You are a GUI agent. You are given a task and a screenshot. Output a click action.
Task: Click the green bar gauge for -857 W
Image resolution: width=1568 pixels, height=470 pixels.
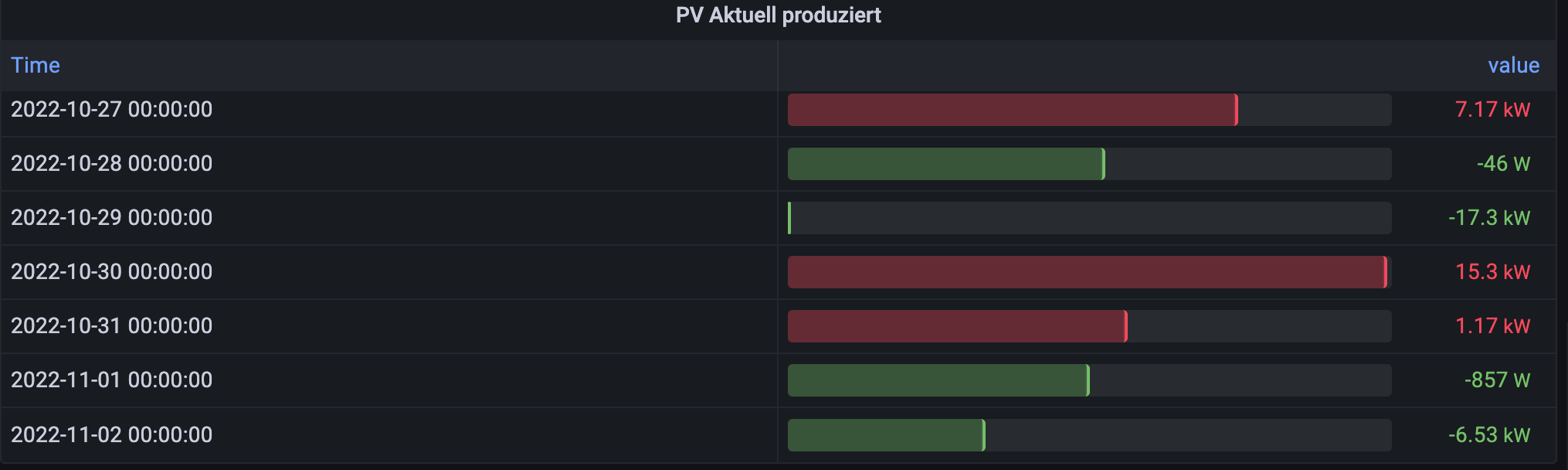[x=938, y=380]
